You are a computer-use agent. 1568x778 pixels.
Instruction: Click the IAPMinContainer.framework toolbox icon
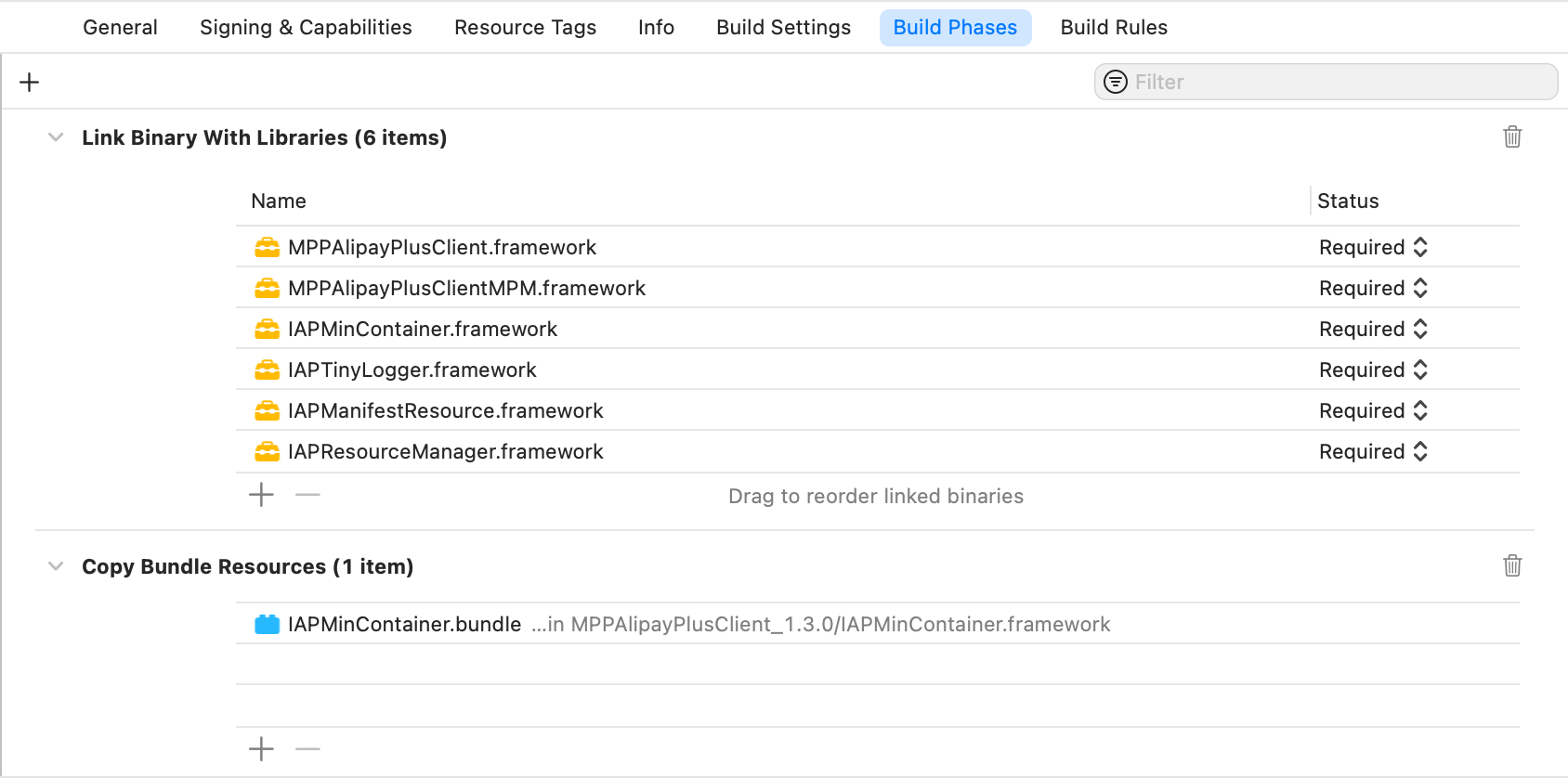[268, 329]
